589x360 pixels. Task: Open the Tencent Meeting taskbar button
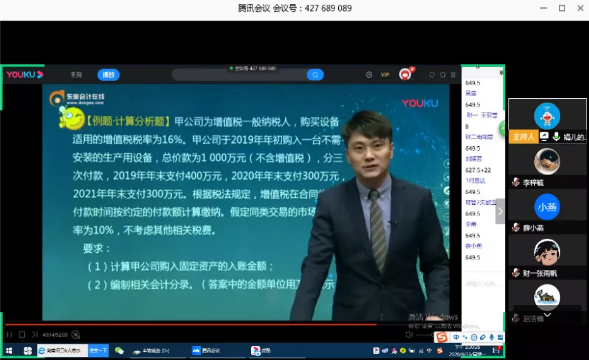coord(206,351)
